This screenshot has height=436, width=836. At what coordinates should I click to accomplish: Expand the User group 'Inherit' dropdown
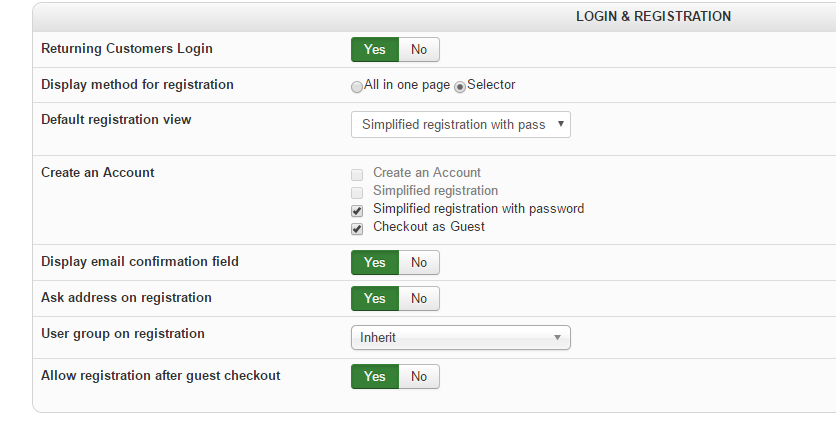(x=460, y=338)
